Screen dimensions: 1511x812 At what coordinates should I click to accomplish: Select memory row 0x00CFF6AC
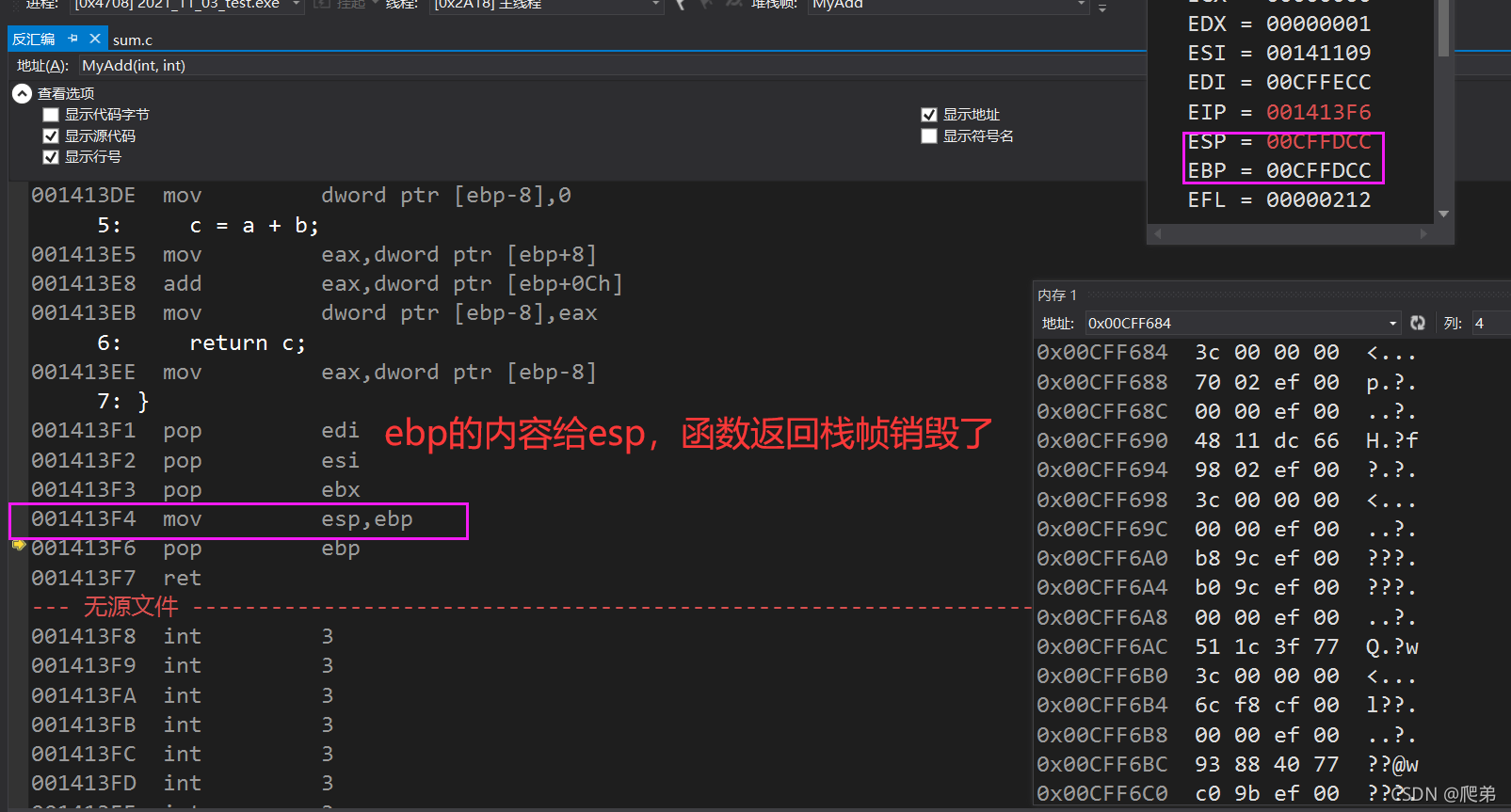click(1227, 646)
